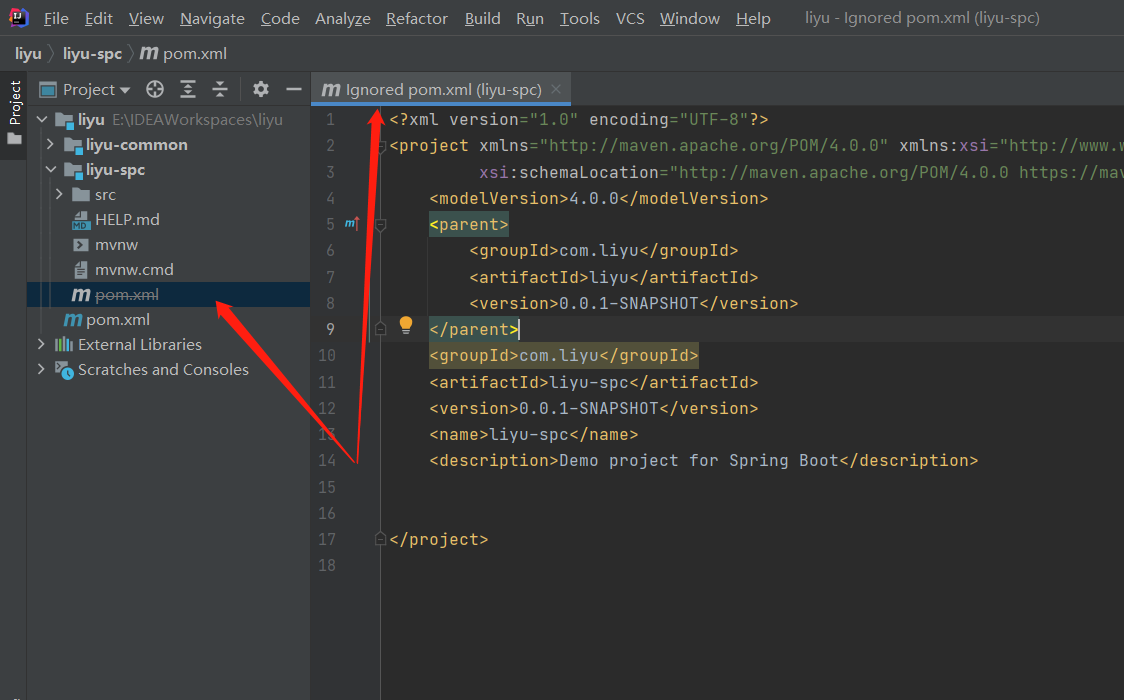Click the closing project tag
1124x700 pixels.
point(439,540)
